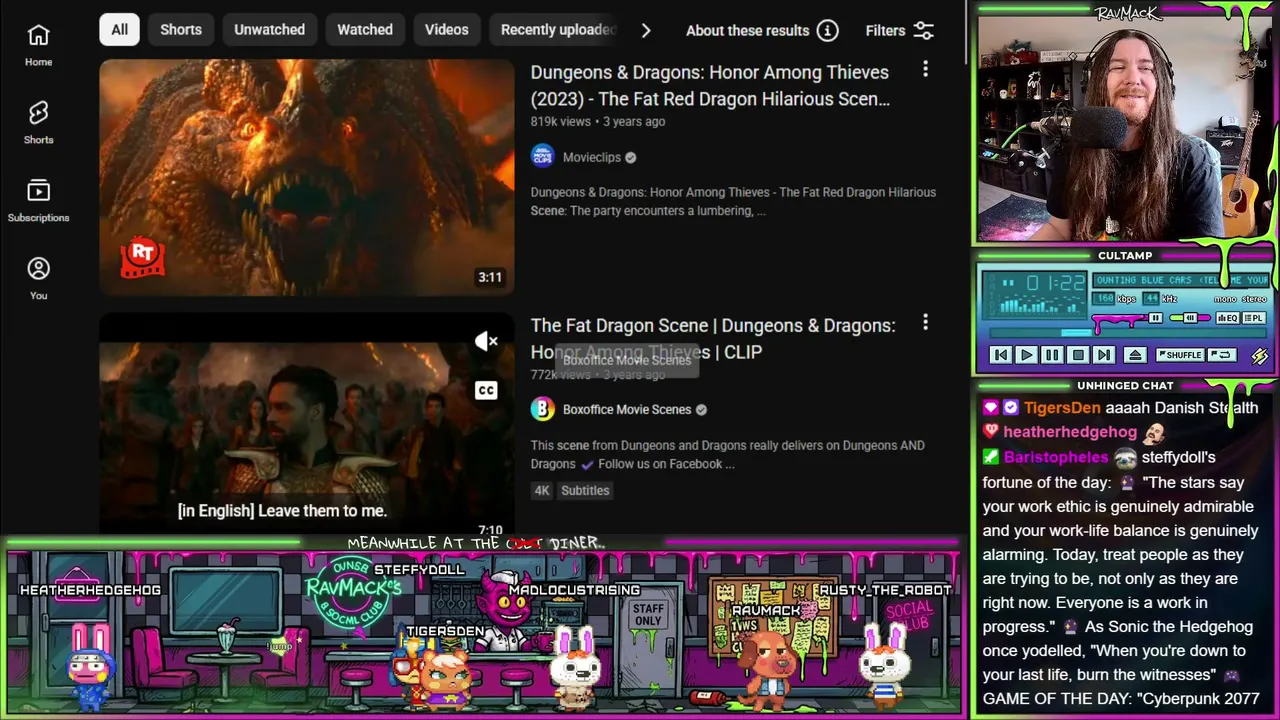Select the Shorts filter chip
The height and width of the screenshot is (720, 1280).
coord(181,30)
